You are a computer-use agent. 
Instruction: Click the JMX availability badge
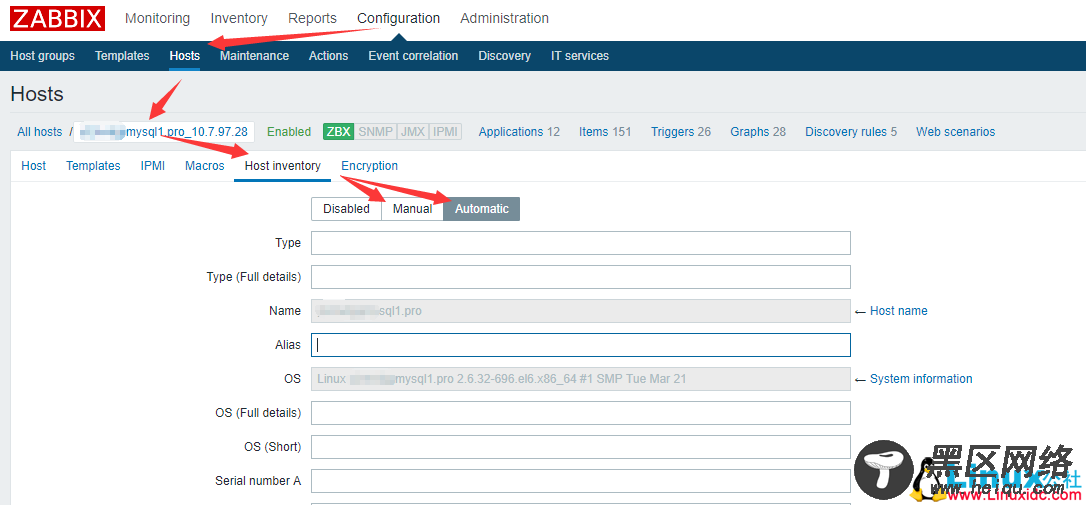tap(413, 132)
